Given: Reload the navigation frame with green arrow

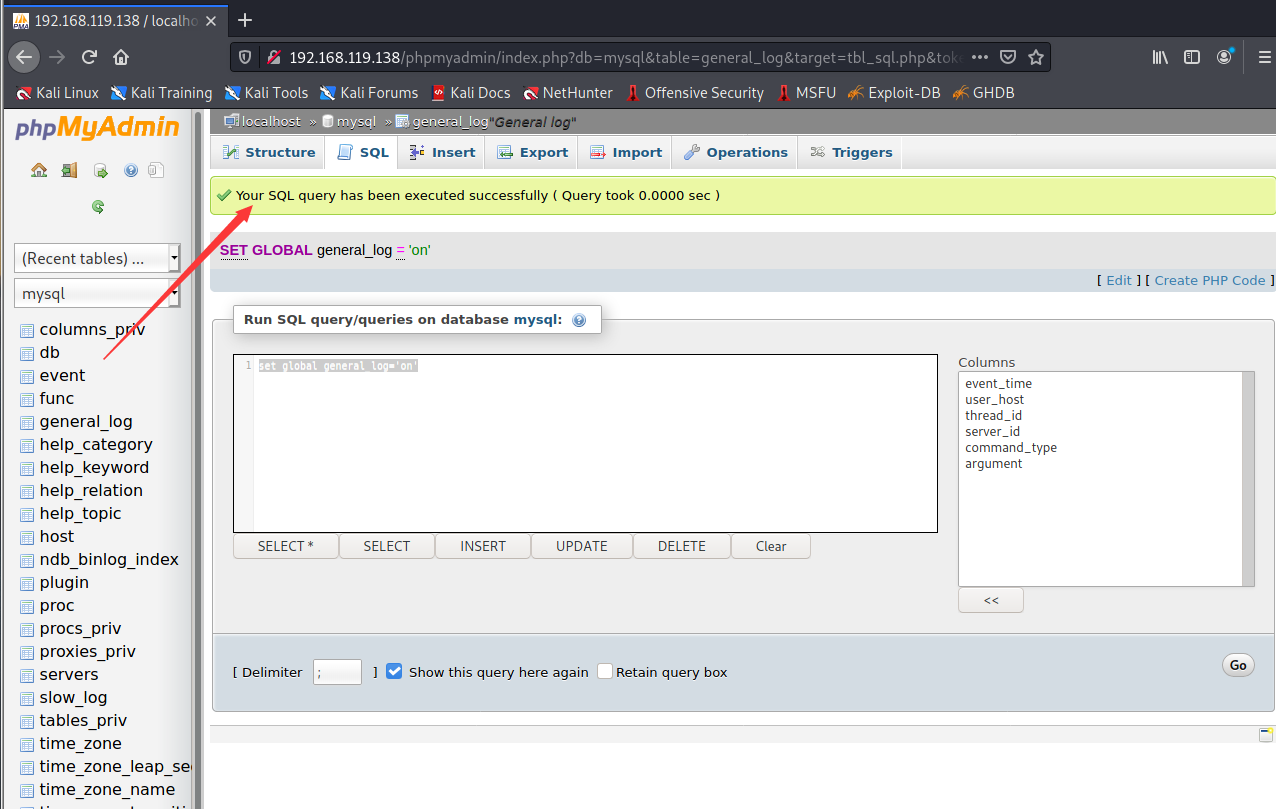Looking at the screenshot, I should [98, 207].
